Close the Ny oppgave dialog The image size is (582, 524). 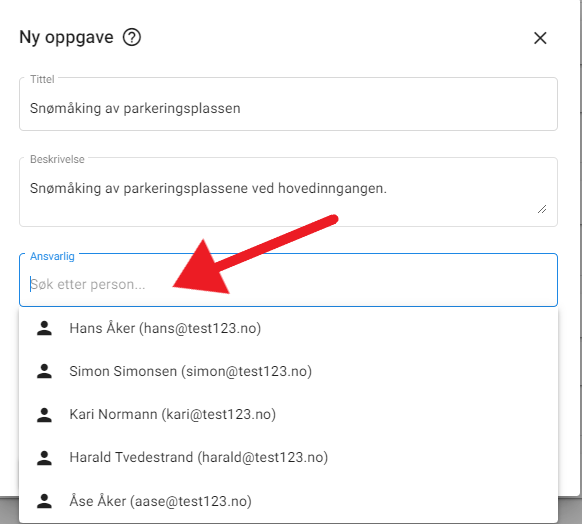[540, 38]
